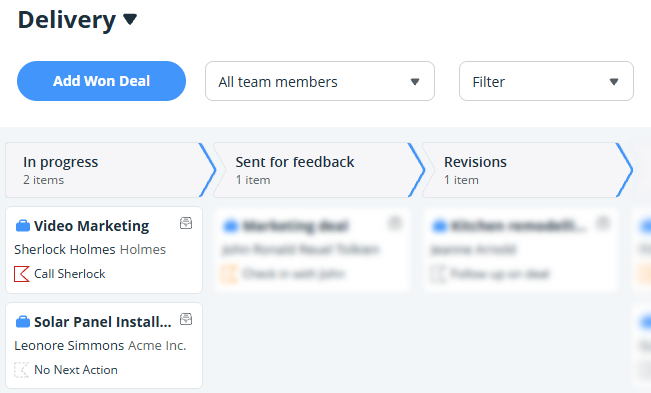651x393 pixels.
Task: Open the blurred deal card under Revisions
Action: [x=521, y=249]
